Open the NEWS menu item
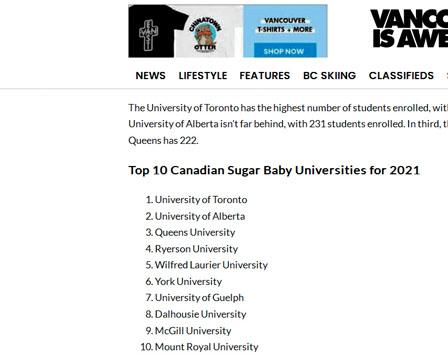The width and height of the screenshot is (448, 363). (150, 76)
